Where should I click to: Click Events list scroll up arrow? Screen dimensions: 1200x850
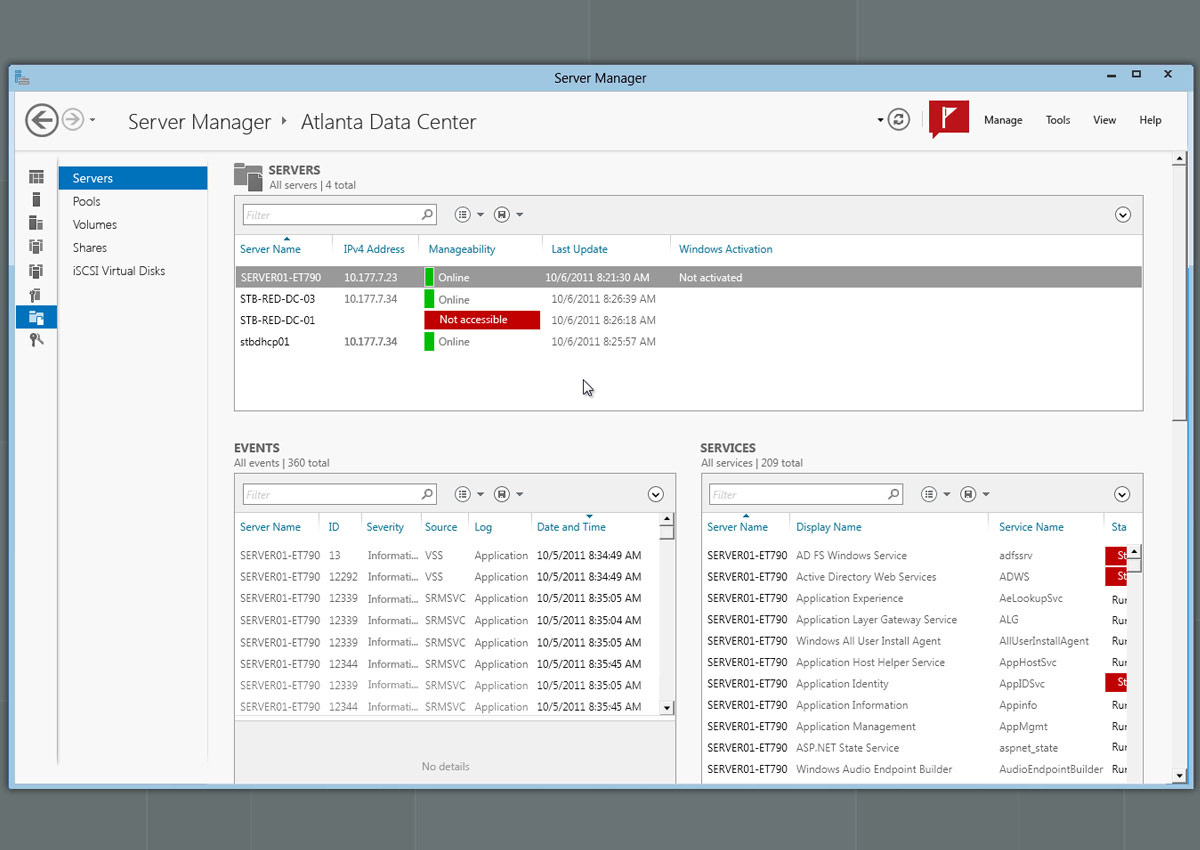pos(667,521)
